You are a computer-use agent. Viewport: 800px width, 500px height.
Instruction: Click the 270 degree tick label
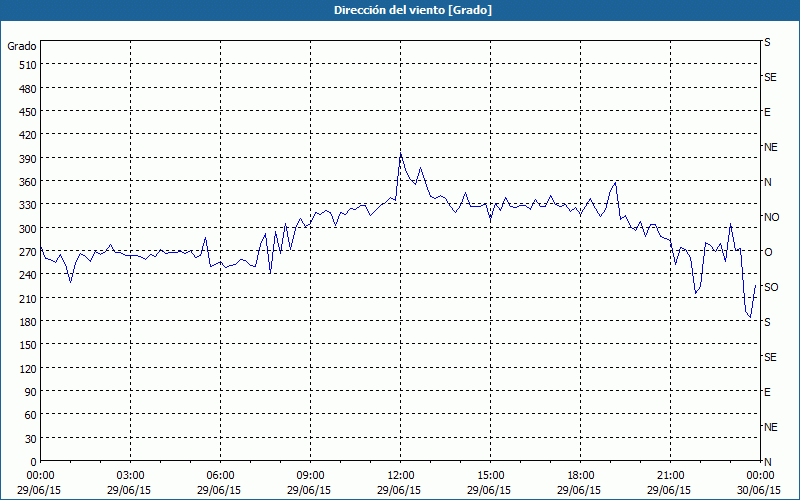28,252
